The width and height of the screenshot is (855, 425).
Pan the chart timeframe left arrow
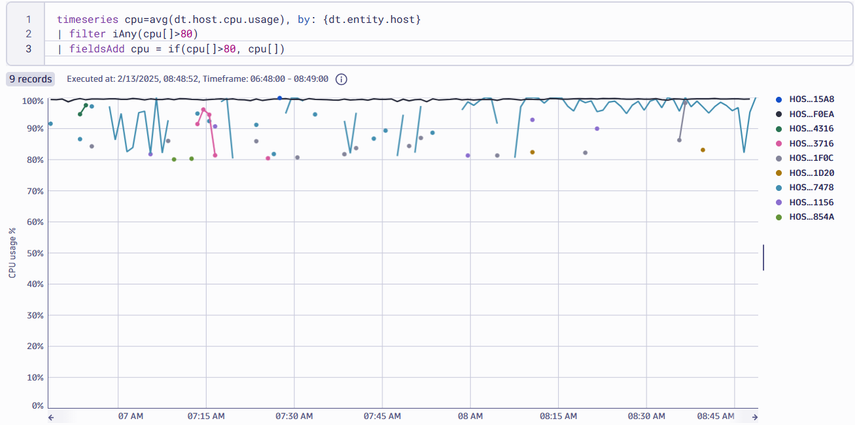click(49, 416)
